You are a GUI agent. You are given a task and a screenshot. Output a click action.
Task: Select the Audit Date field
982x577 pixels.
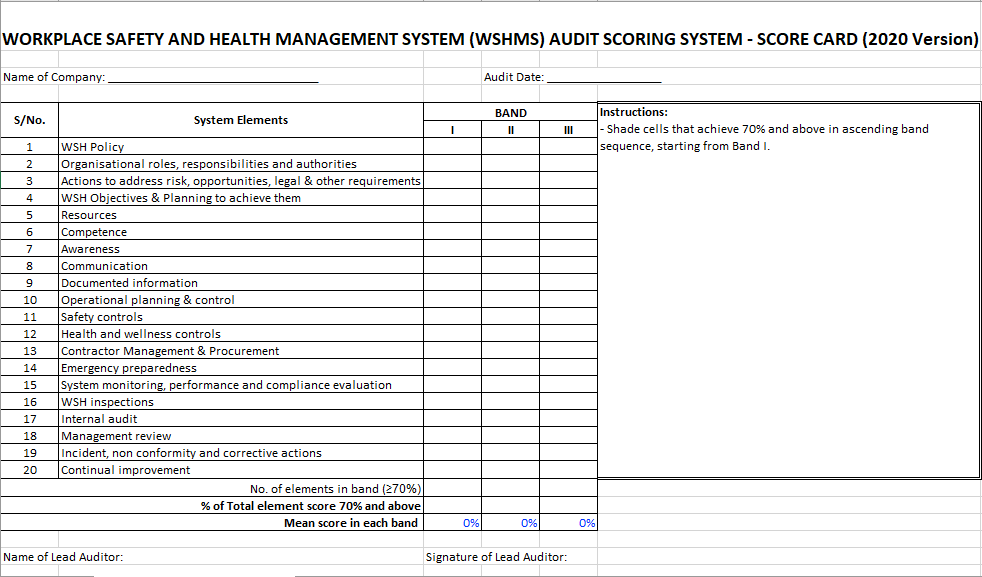(603, 77)
